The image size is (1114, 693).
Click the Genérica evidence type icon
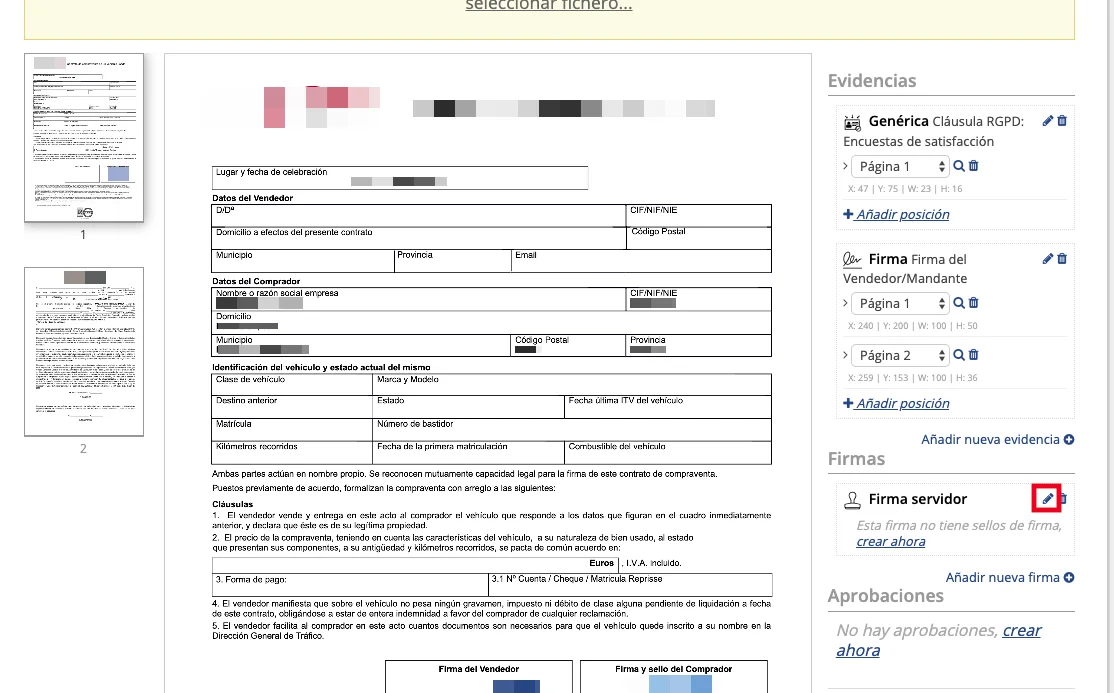pos(853,122)
